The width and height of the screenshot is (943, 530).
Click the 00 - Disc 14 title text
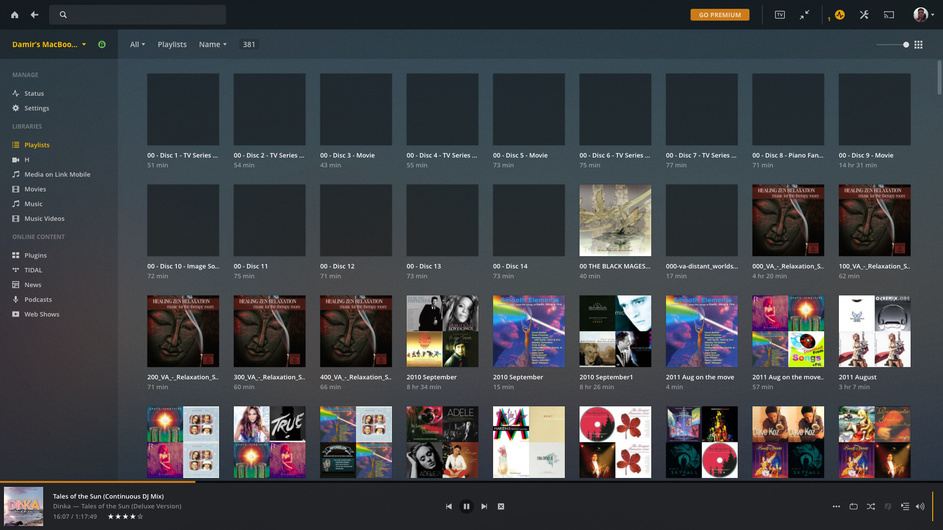point(510,266)
